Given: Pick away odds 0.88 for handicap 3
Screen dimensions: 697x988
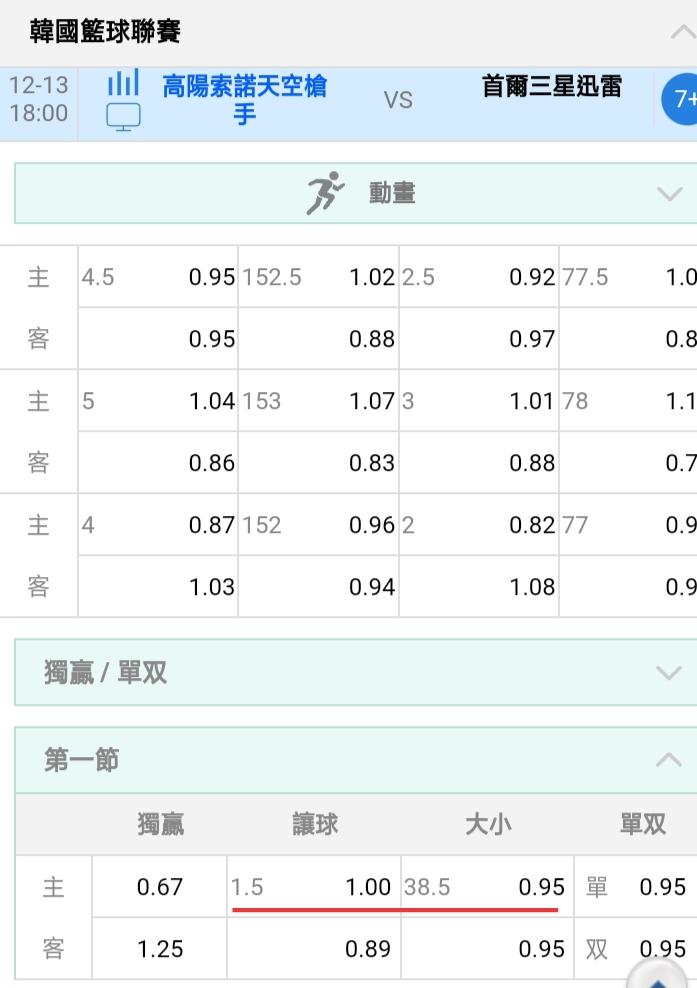Looking at the screenshot, I should tap(479, 462).
